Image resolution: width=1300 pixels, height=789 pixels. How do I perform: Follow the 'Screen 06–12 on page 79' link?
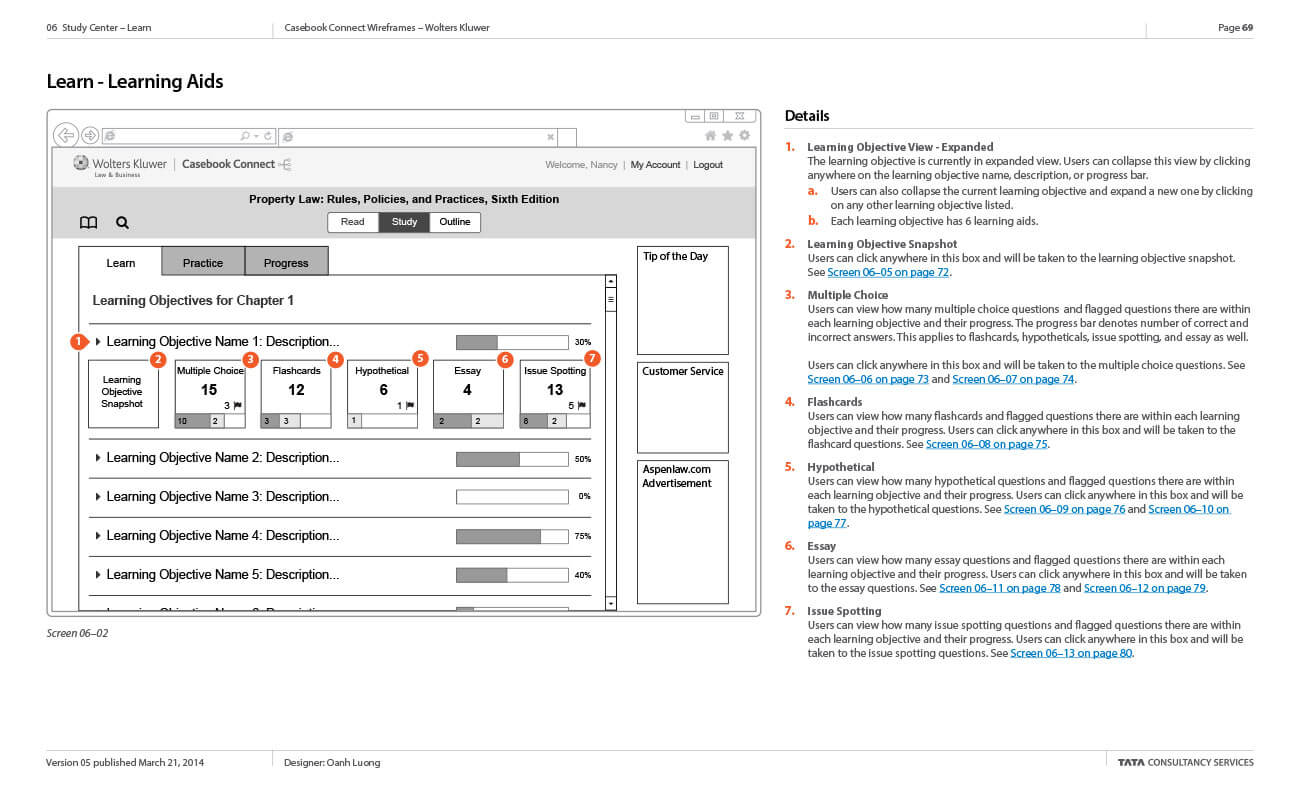click(x=1145, y=589)
